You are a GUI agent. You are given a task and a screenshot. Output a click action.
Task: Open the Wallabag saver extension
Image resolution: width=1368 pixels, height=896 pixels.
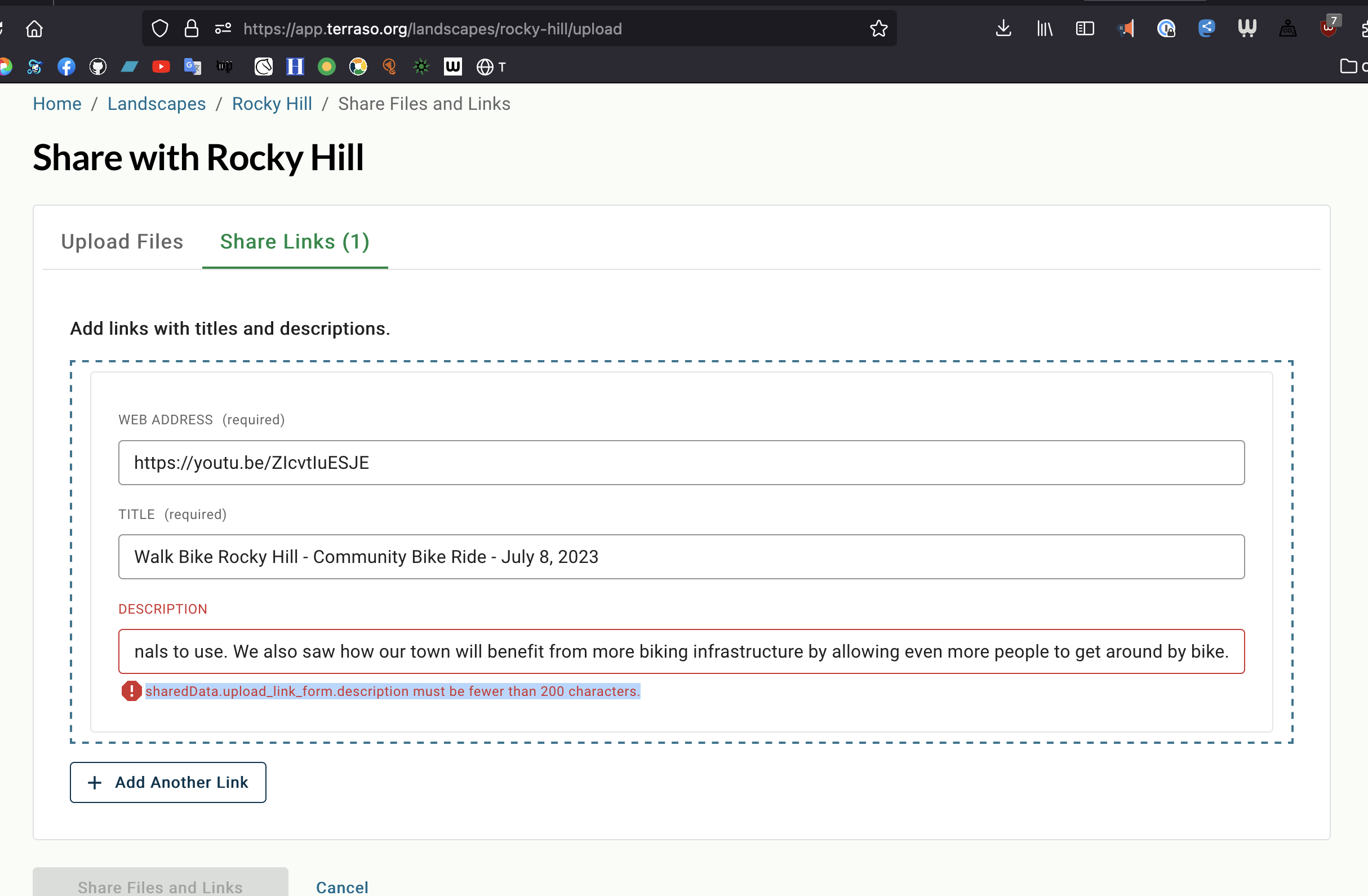click(1247, 28)
